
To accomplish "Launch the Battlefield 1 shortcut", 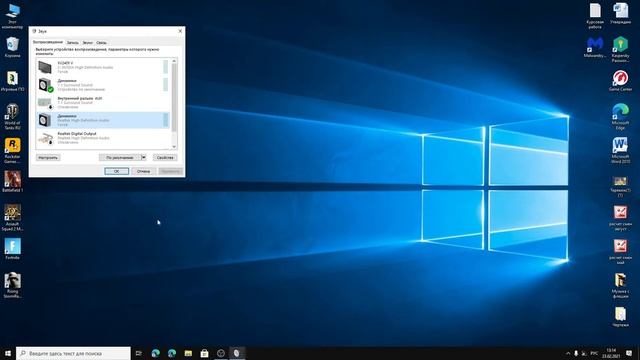I will [x=12, y=182].
